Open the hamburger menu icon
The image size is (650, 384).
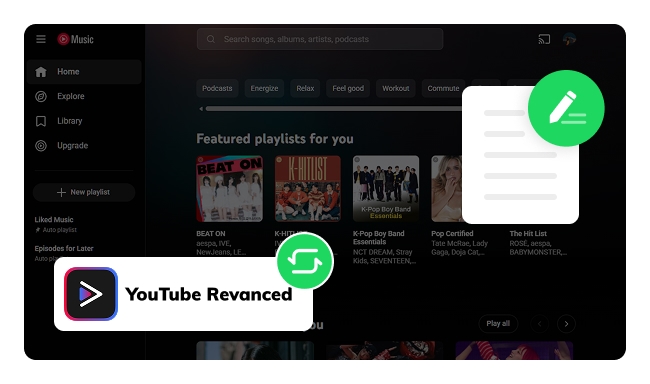41,39
